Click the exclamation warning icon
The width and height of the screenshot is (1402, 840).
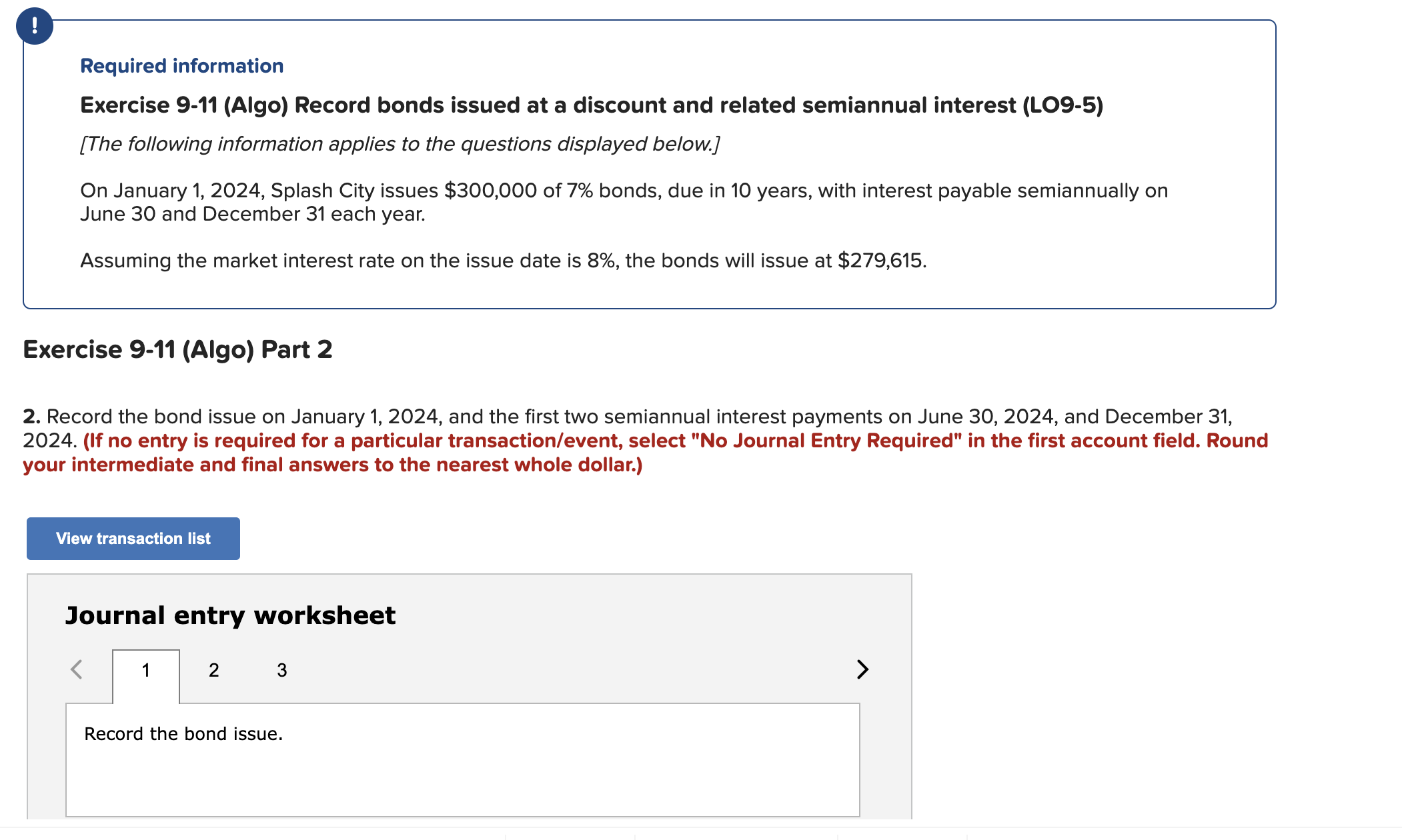click(x=34, y=27)
